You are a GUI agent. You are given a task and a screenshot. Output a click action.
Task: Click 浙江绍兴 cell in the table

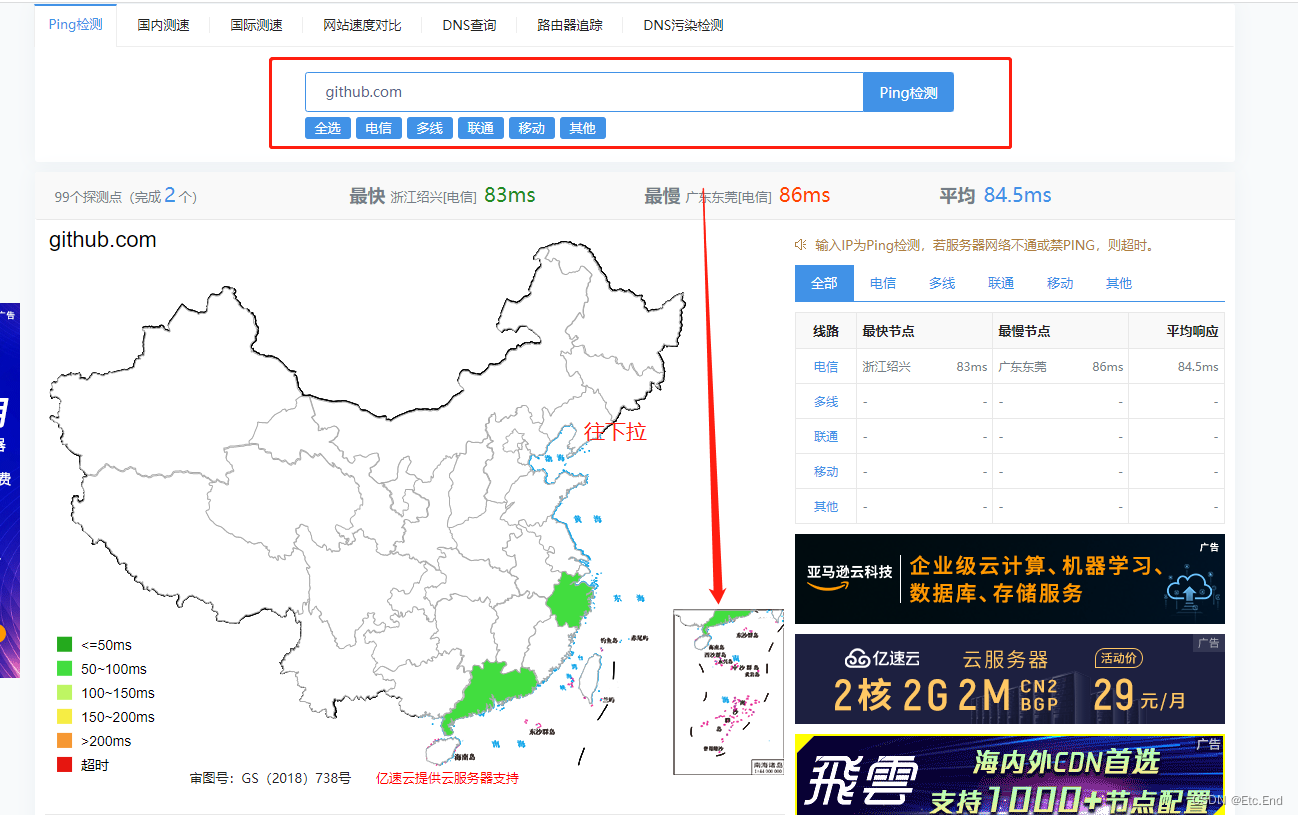tap(887, 367)
